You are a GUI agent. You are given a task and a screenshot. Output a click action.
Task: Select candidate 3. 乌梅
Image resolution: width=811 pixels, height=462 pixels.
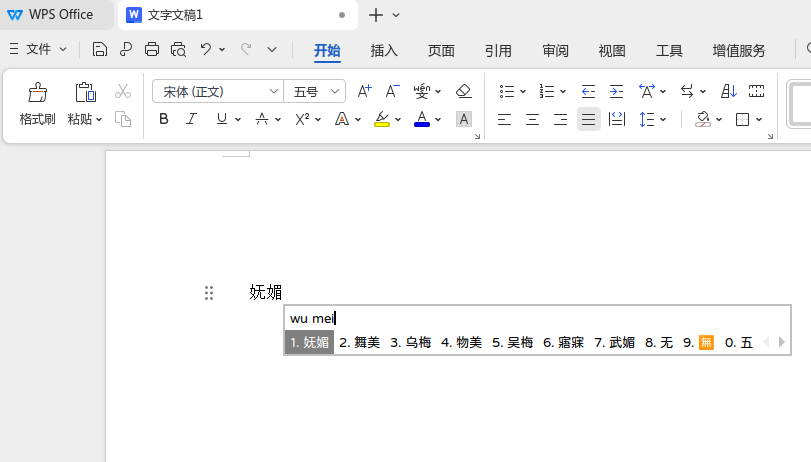coord(411,342)
